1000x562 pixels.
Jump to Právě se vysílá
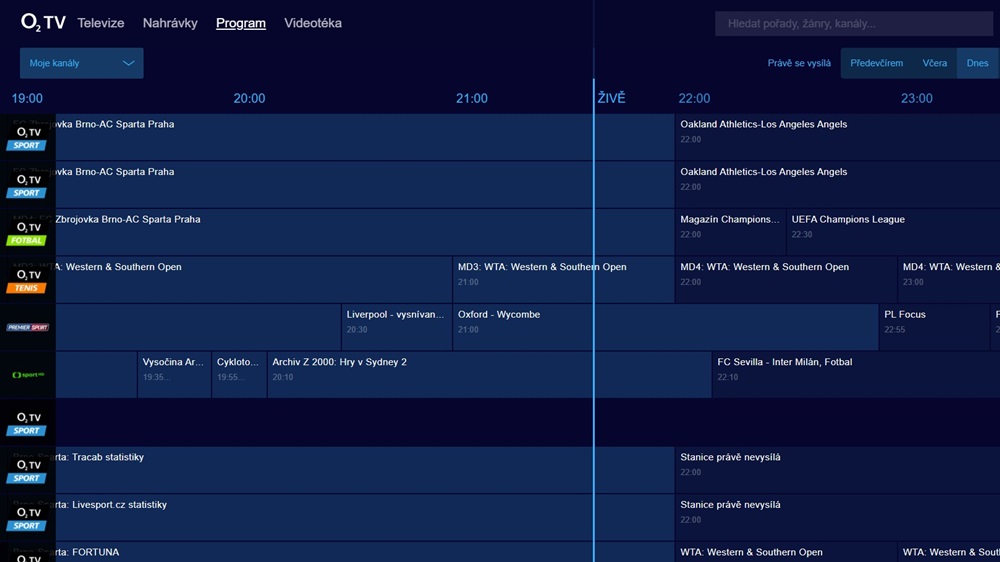(799, 63)
